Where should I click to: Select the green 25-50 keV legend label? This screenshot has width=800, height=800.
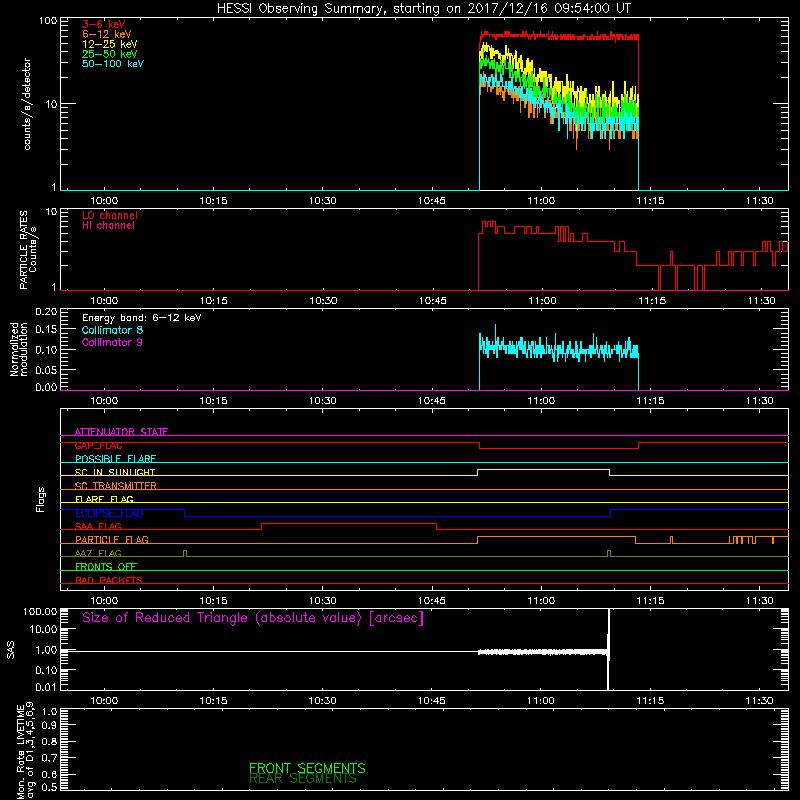tap(110, 54)
